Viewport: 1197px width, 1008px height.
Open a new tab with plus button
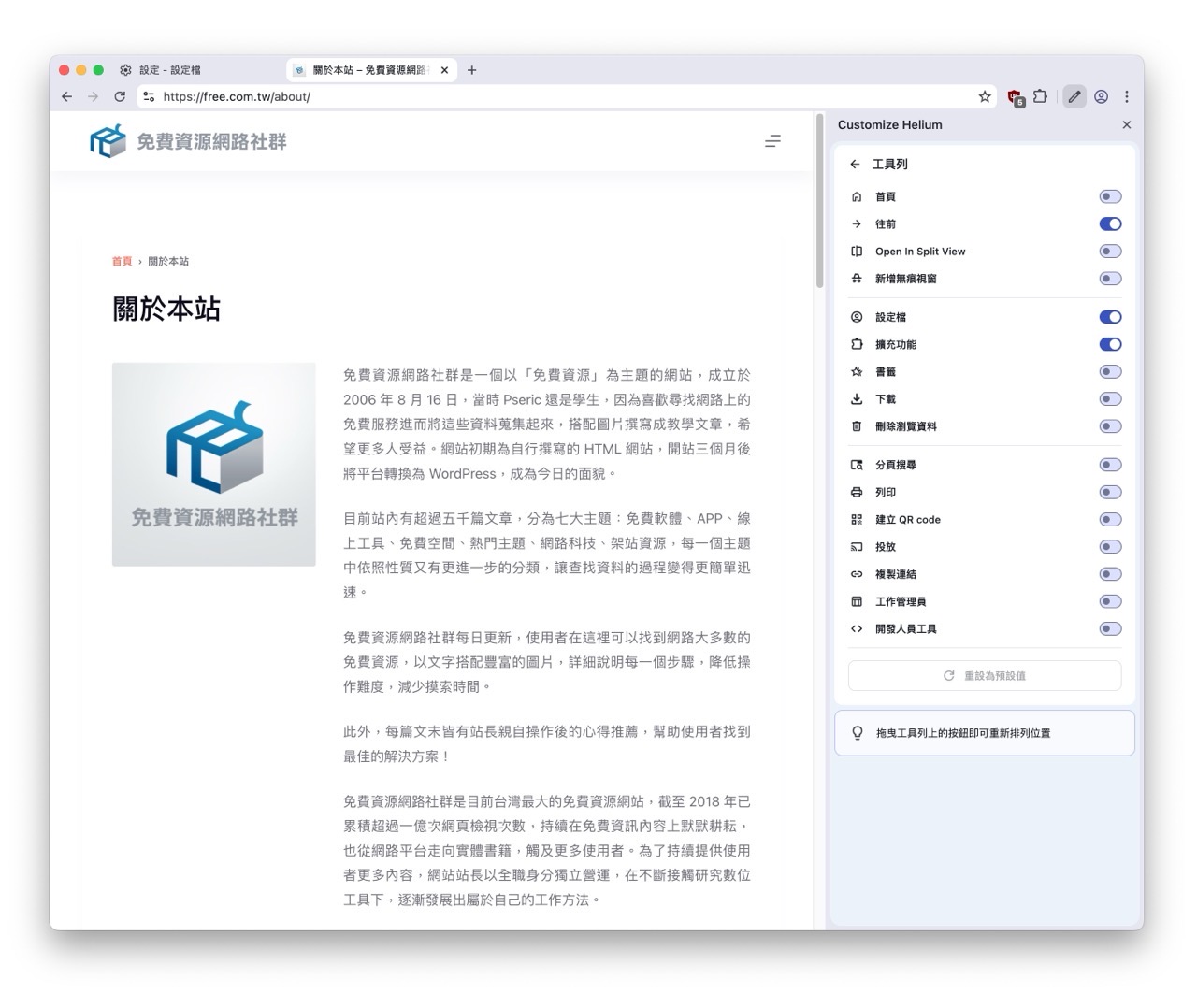click(472, 70)
